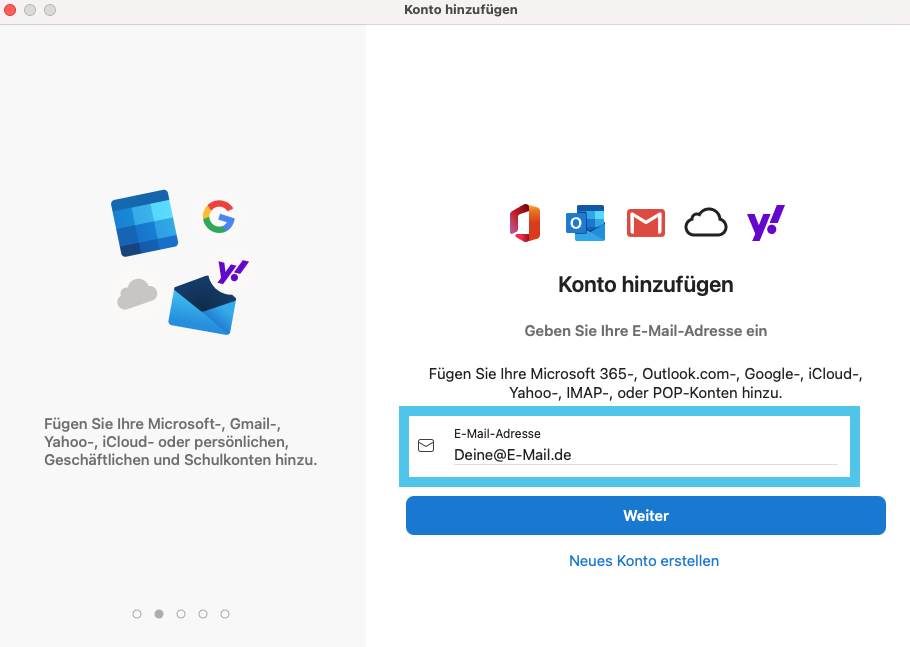Select the first page indicator dot
910x647 pixels.
[x=137, y=614]
